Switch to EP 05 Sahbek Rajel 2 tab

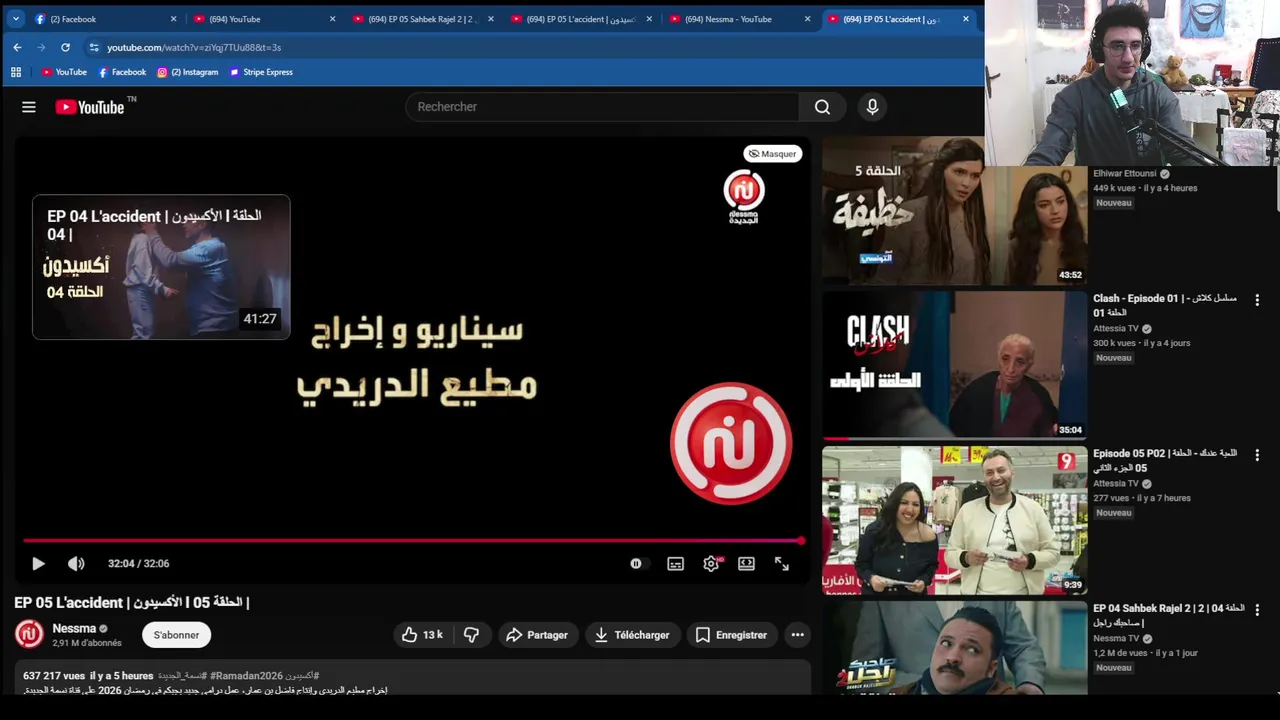(422, 19)
